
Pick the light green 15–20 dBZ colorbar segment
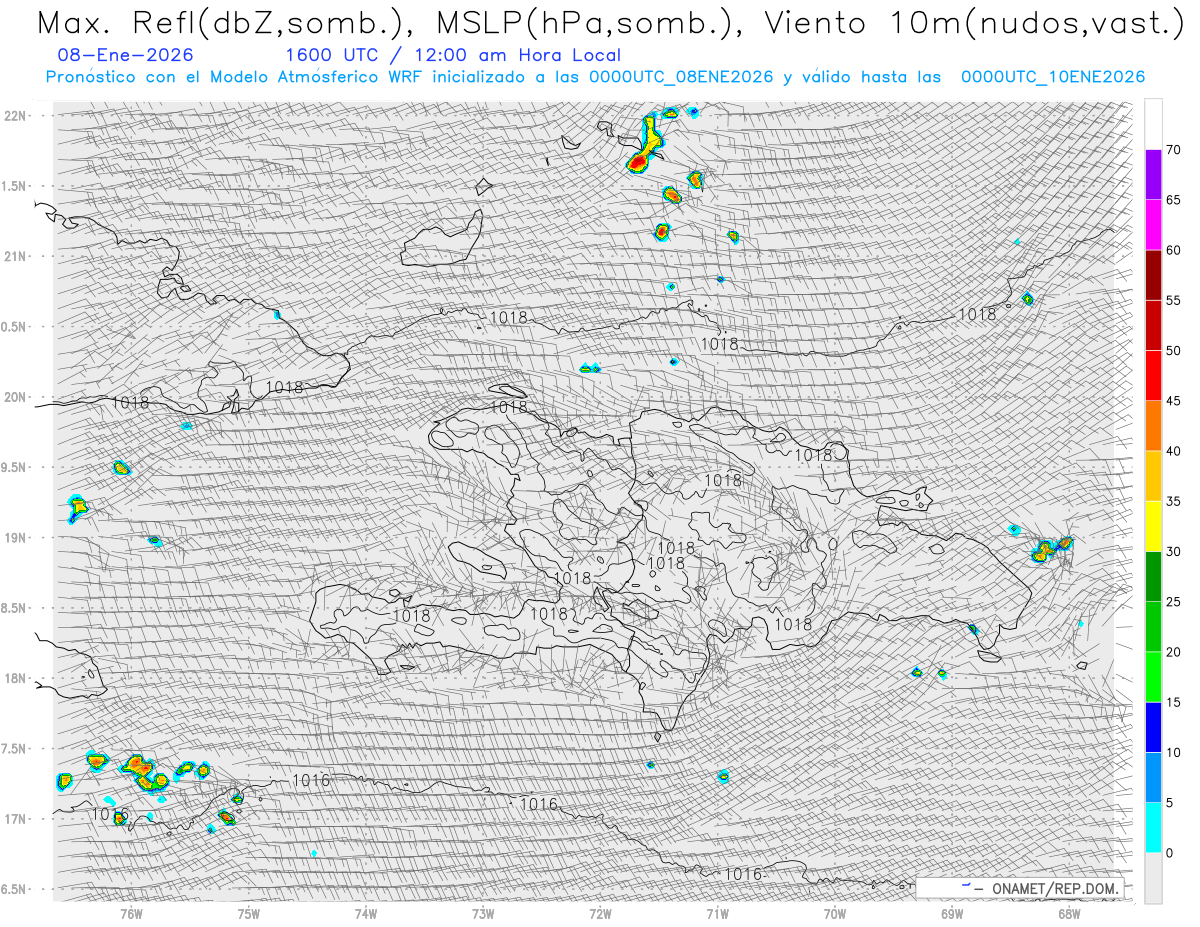pyautogui.click(x=1153, y=677)
